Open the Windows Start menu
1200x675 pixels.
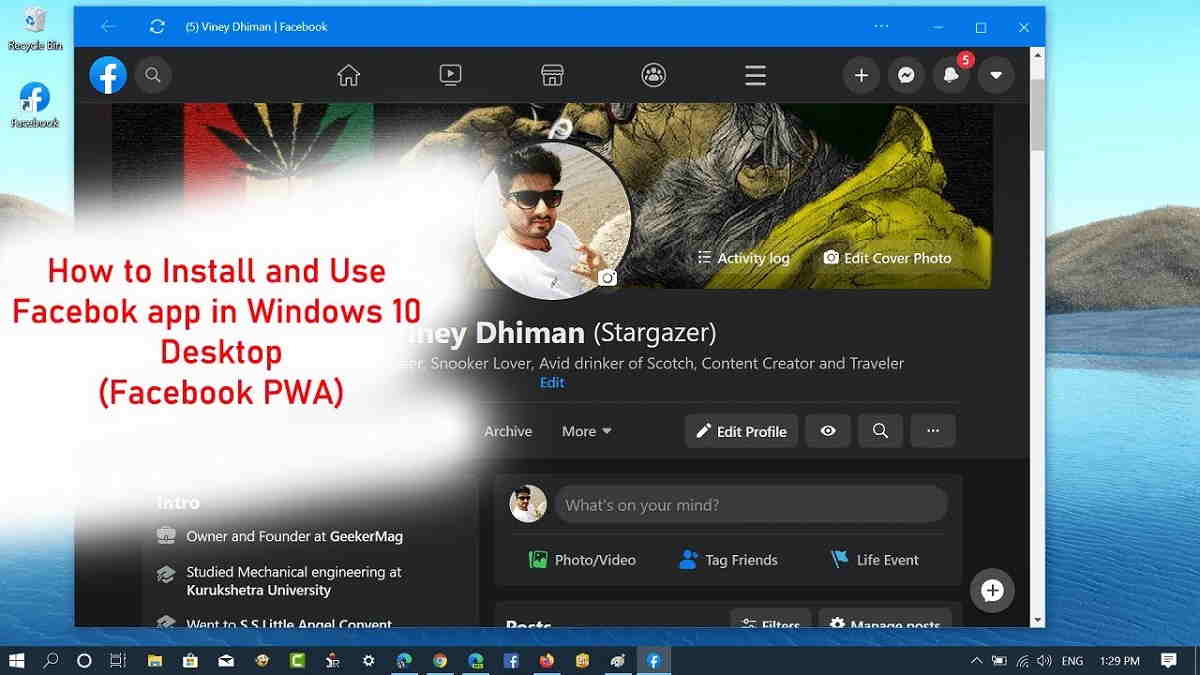point(17,660)
